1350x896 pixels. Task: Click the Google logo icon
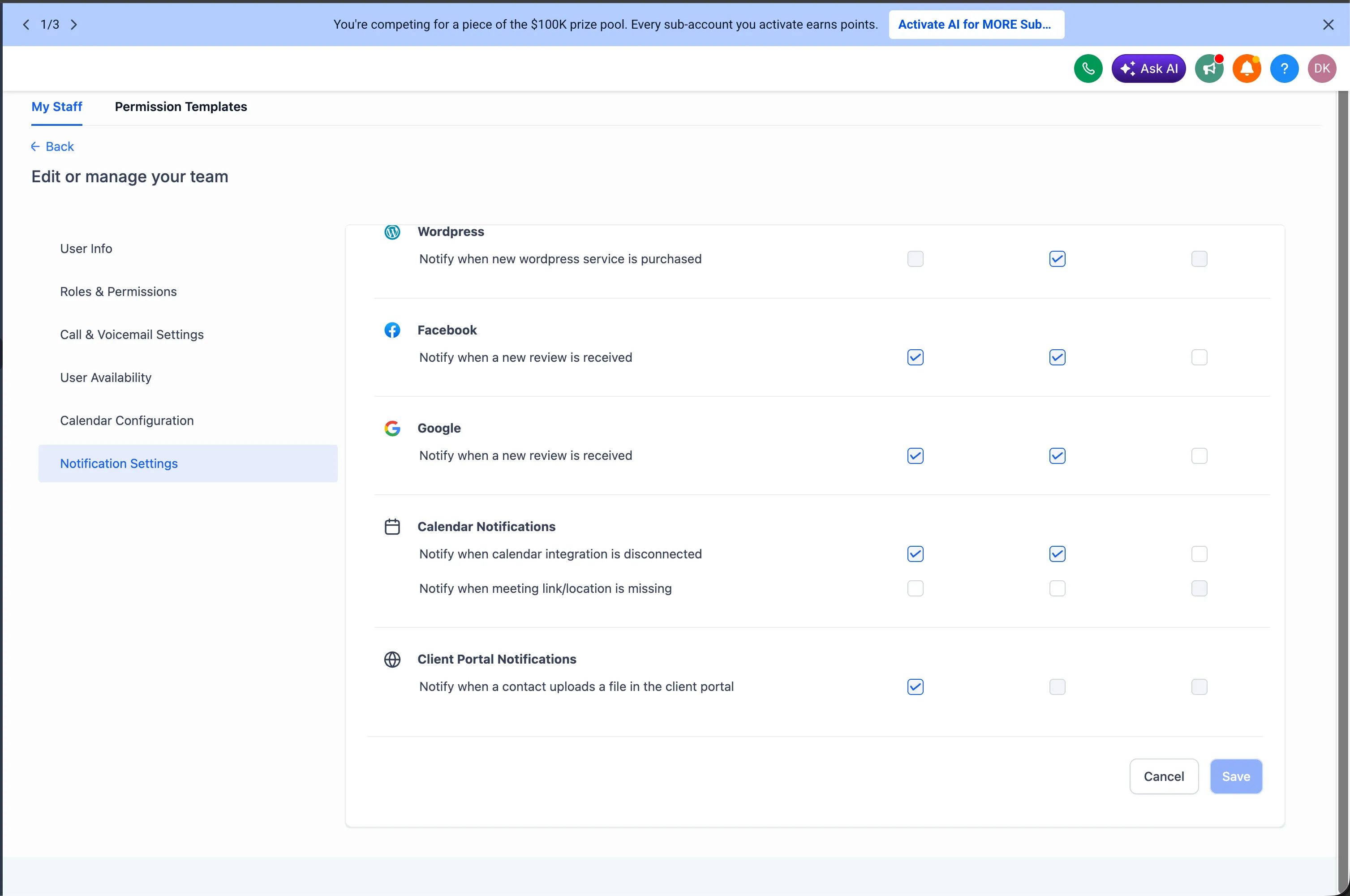(x=392, y=429)
